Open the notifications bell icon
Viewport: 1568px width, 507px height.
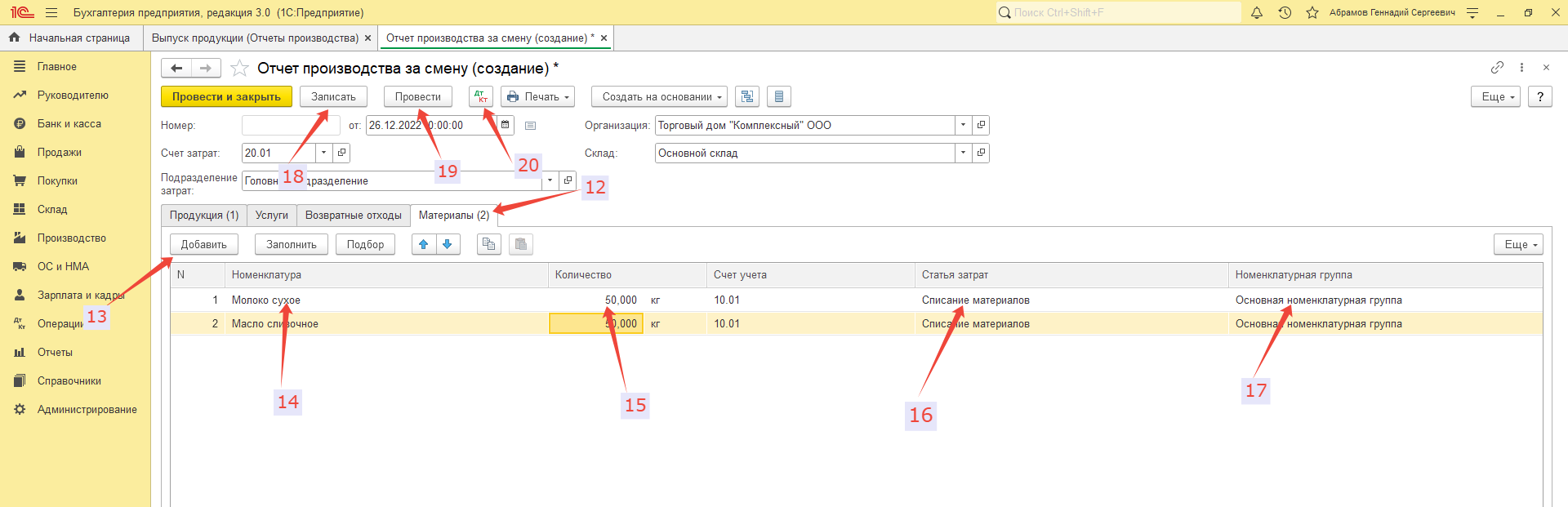1257,13
